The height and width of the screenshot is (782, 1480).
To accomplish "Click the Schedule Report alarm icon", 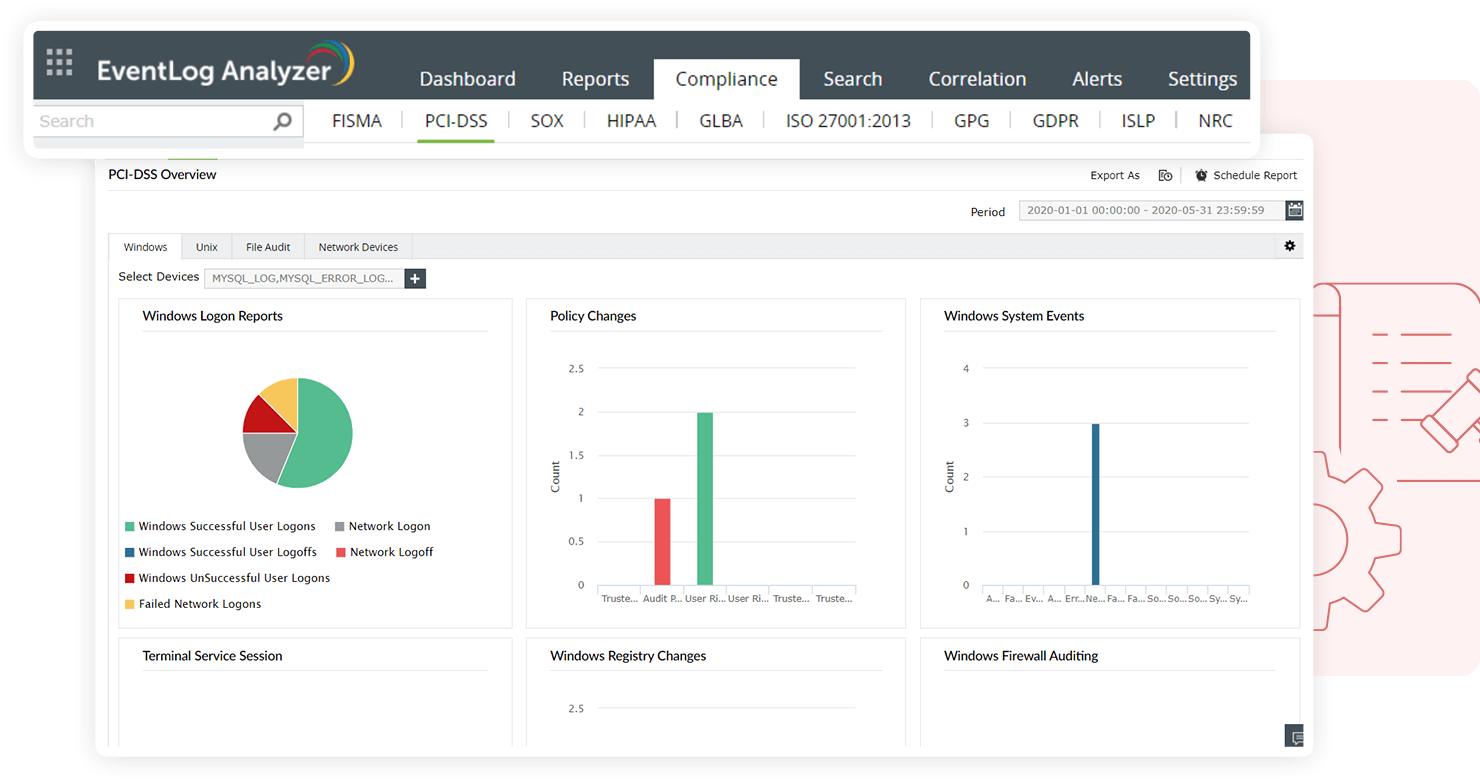I will 1201,175.
